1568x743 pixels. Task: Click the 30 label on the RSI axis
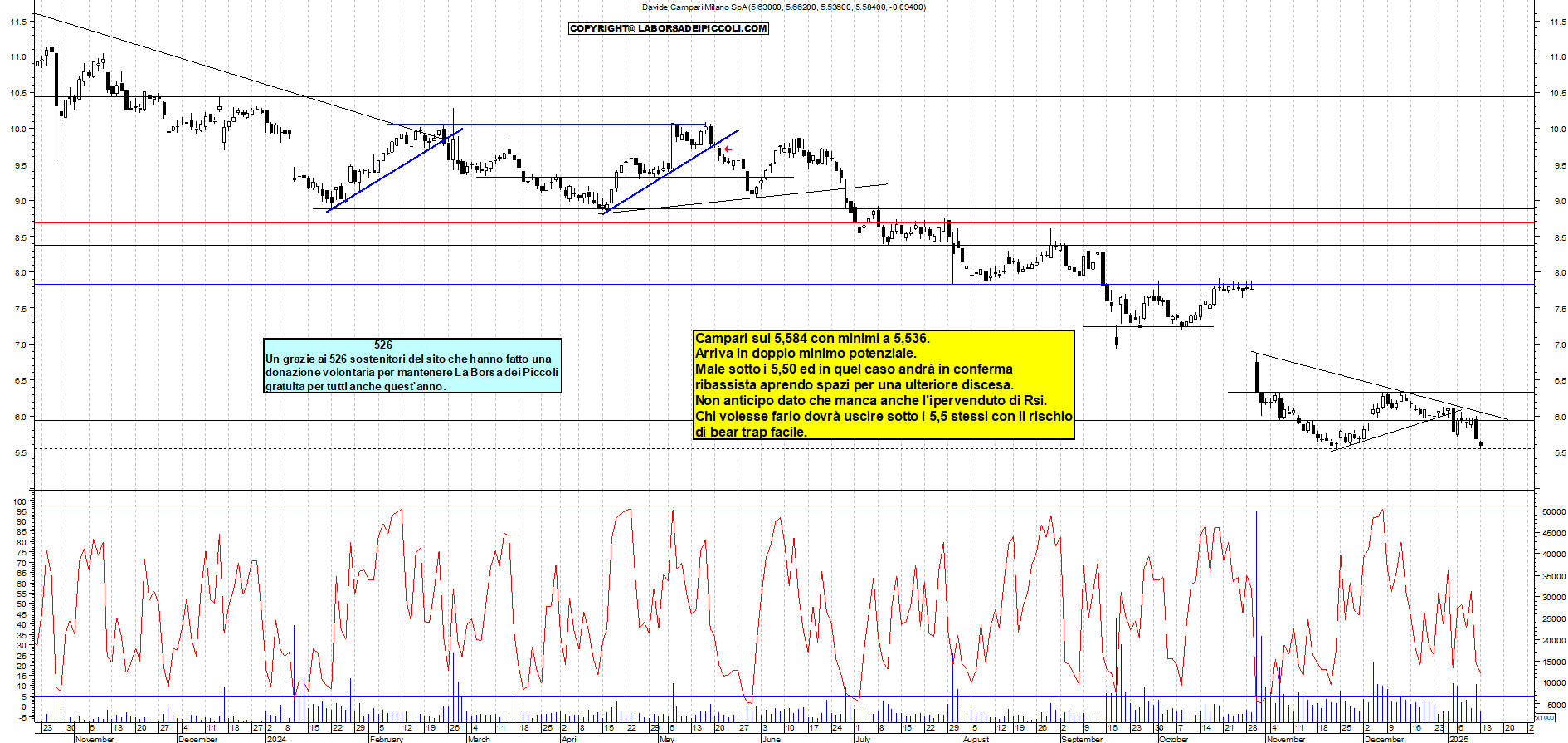coord(20,645)
